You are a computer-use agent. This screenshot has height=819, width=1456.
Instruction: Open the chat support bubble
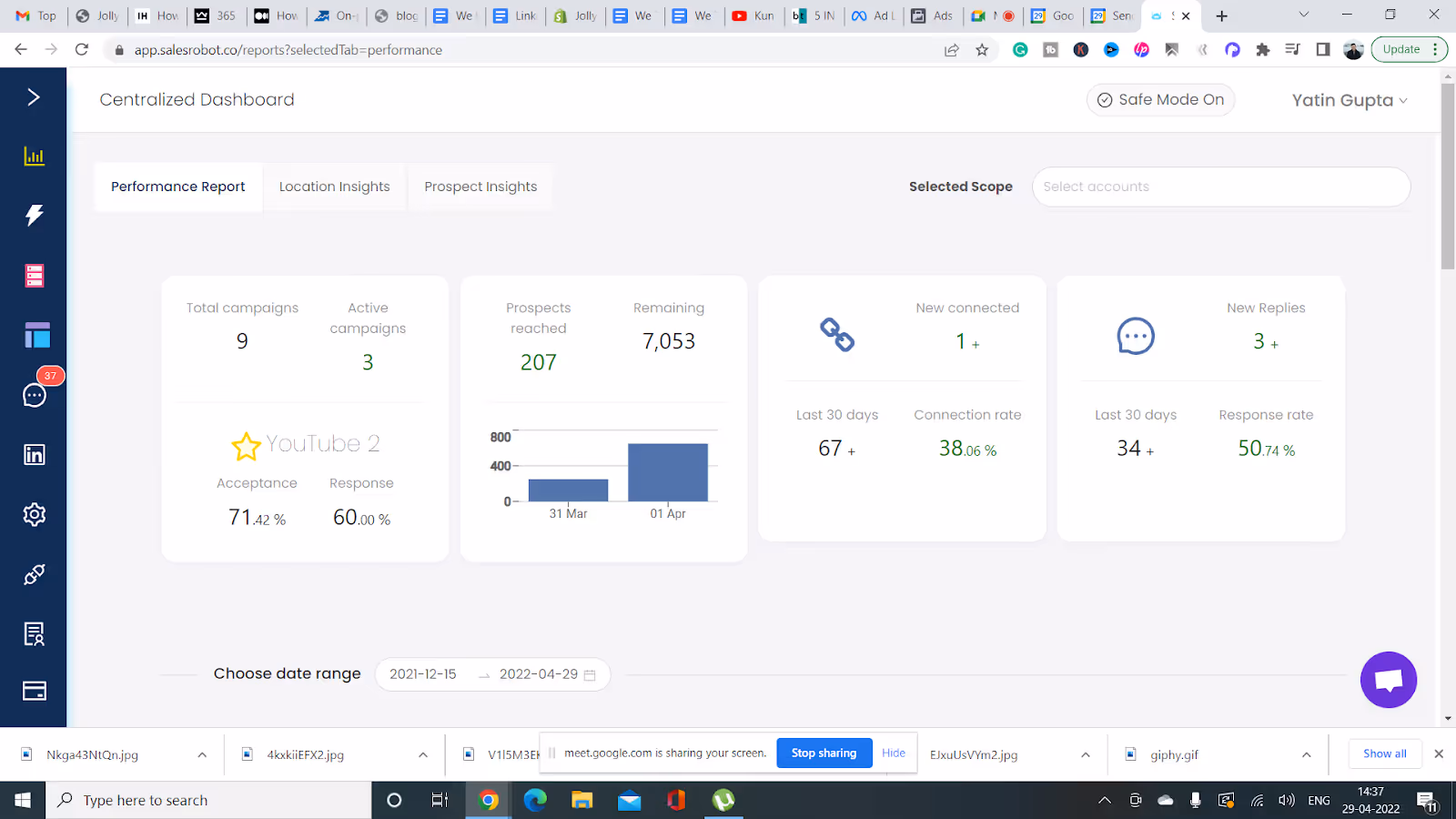1389,680
